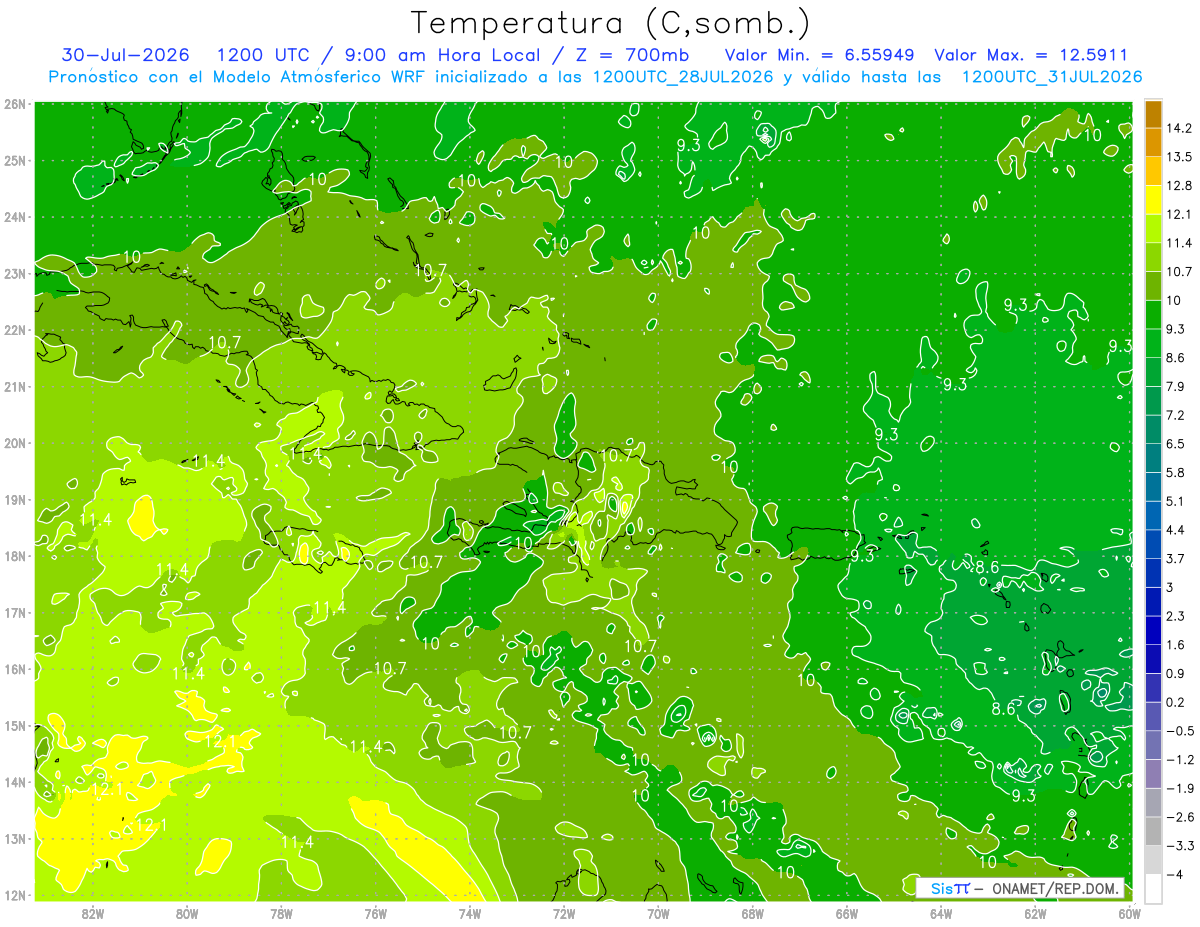This screenshot has height=927, width=1200.
Task: Click the '1200UTC_28JUL2026' initialization time
Action: (682, 76)
